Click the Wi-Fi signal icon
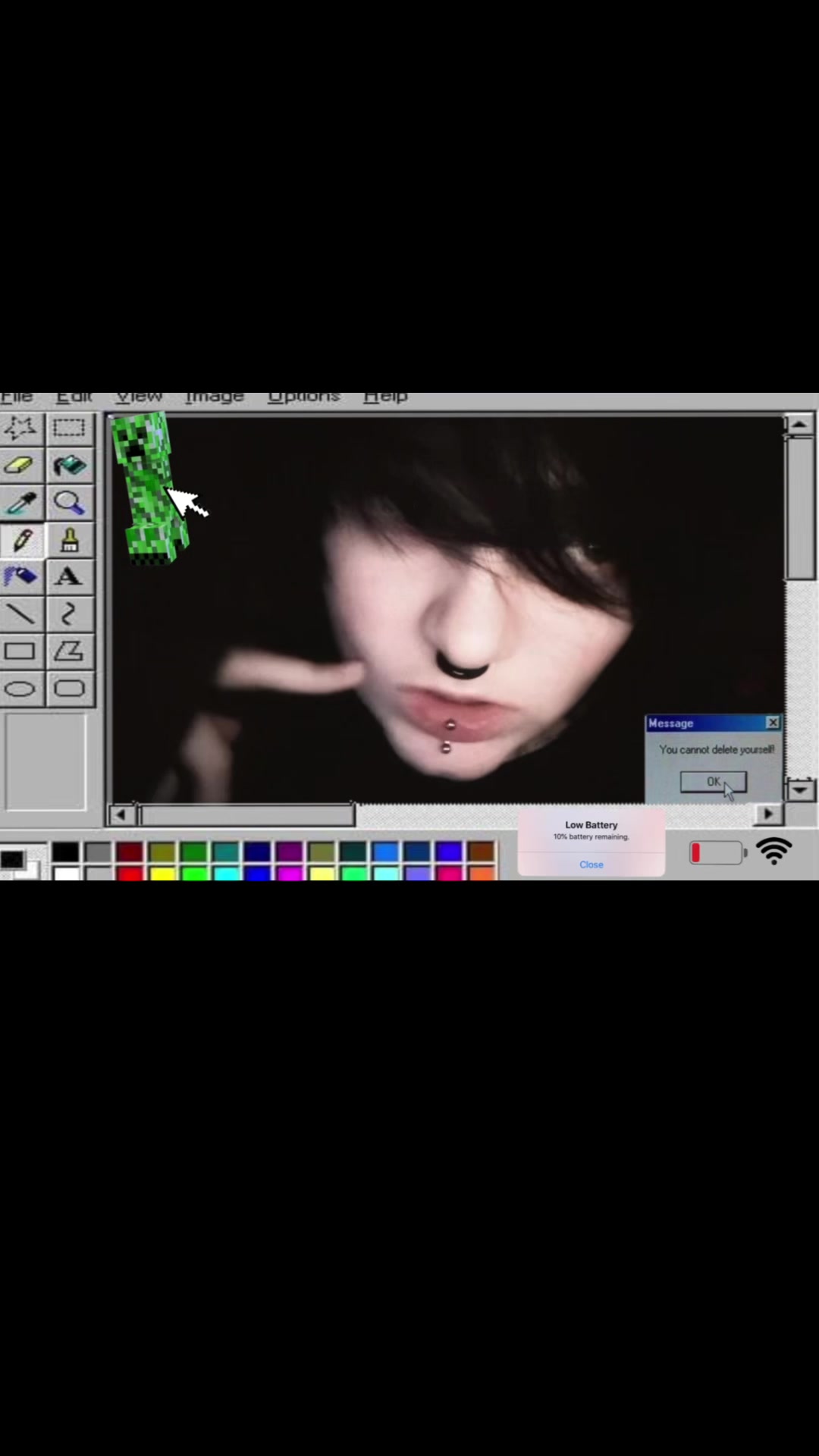 click(x=774, y=852)
